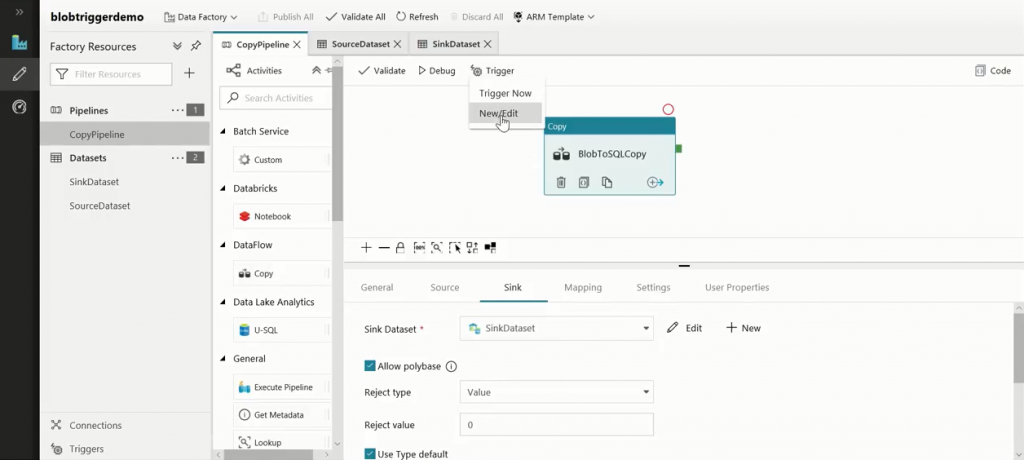This screenshot has width=1024, height=460.
Task: Add output from BlobToSQLCopy via arrow icon
Action: click(655, 182)
